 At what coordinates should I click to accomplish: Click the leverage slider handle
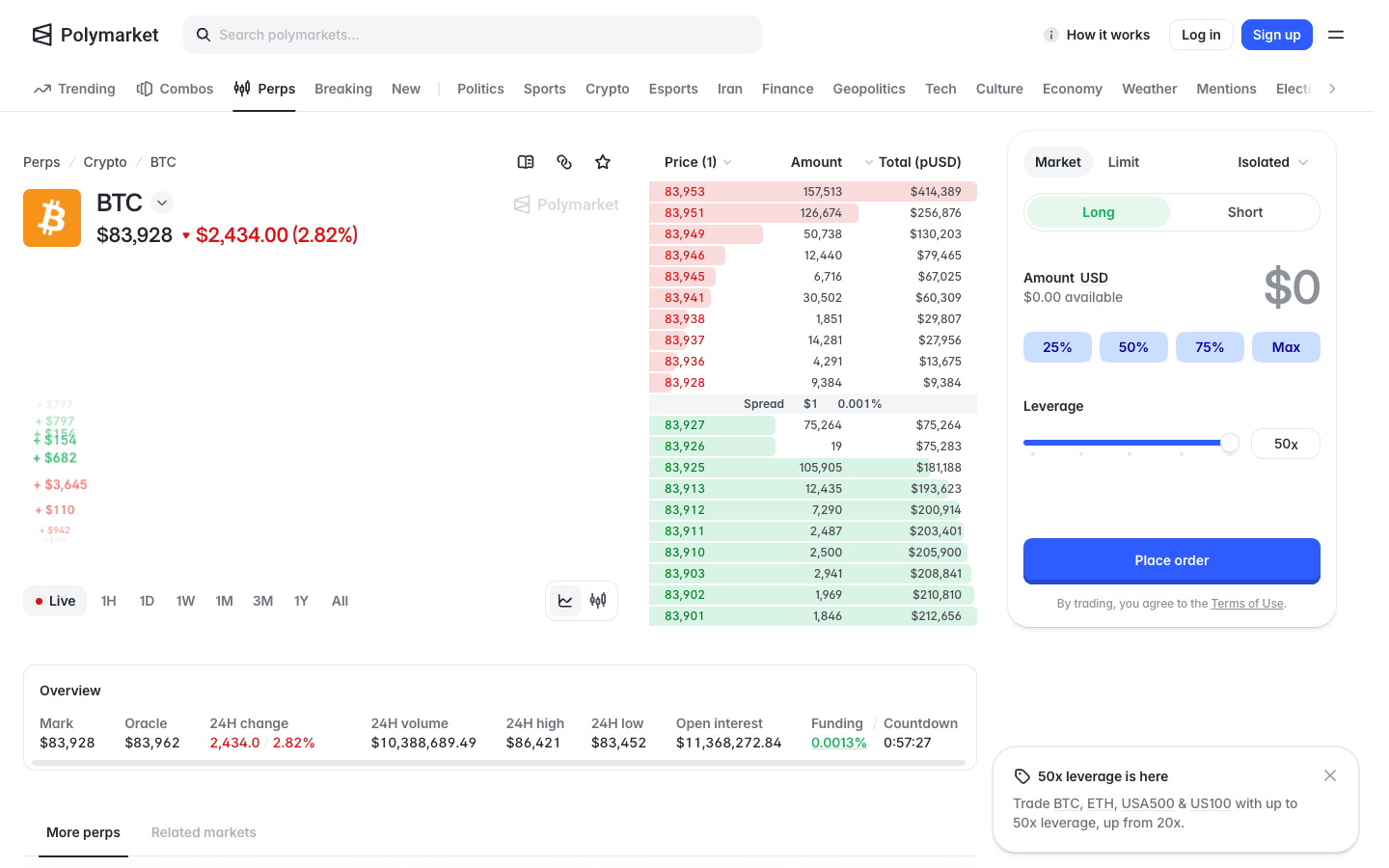(x=1230, y=443)
